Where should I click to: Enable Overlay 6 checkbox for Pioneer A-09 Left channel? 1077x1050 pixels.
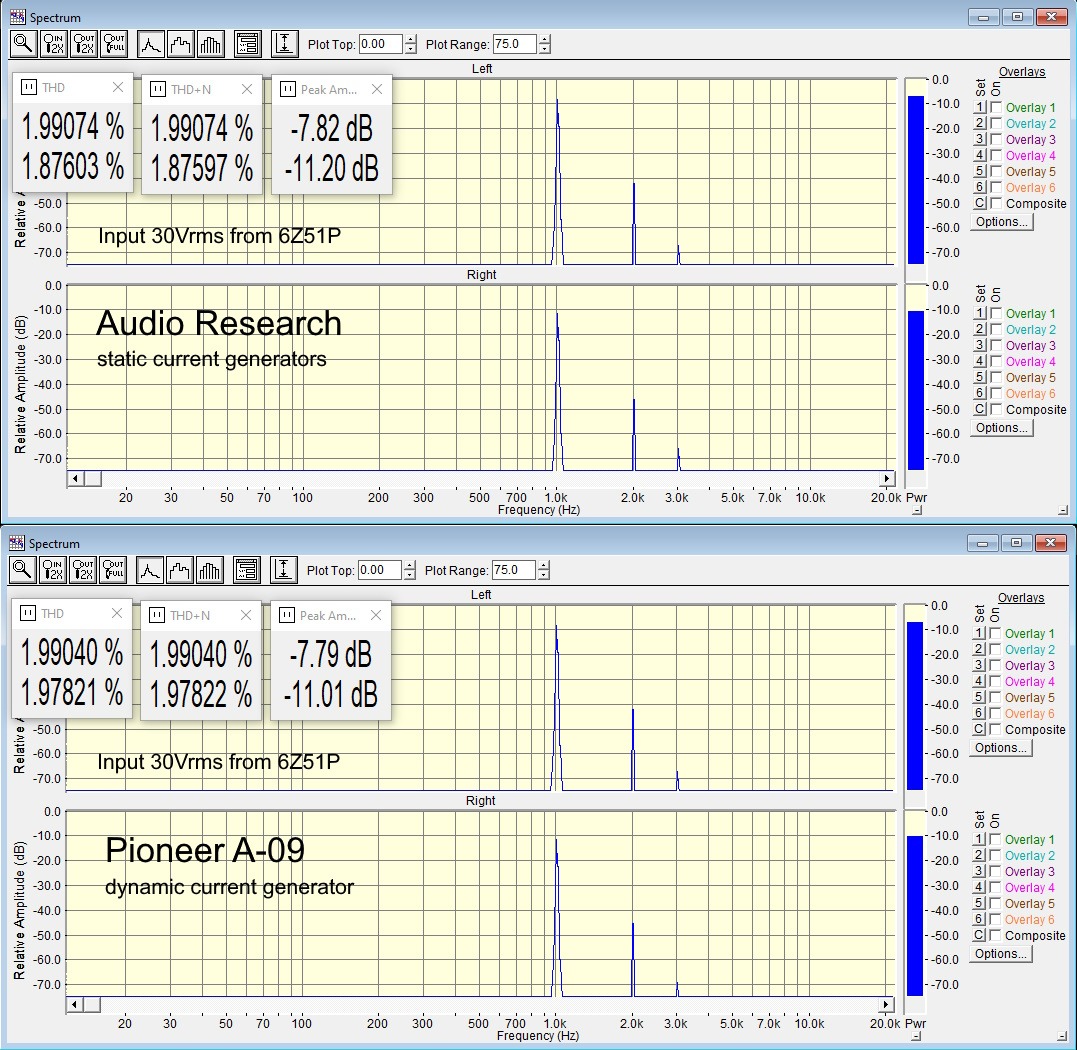(995, 714)
